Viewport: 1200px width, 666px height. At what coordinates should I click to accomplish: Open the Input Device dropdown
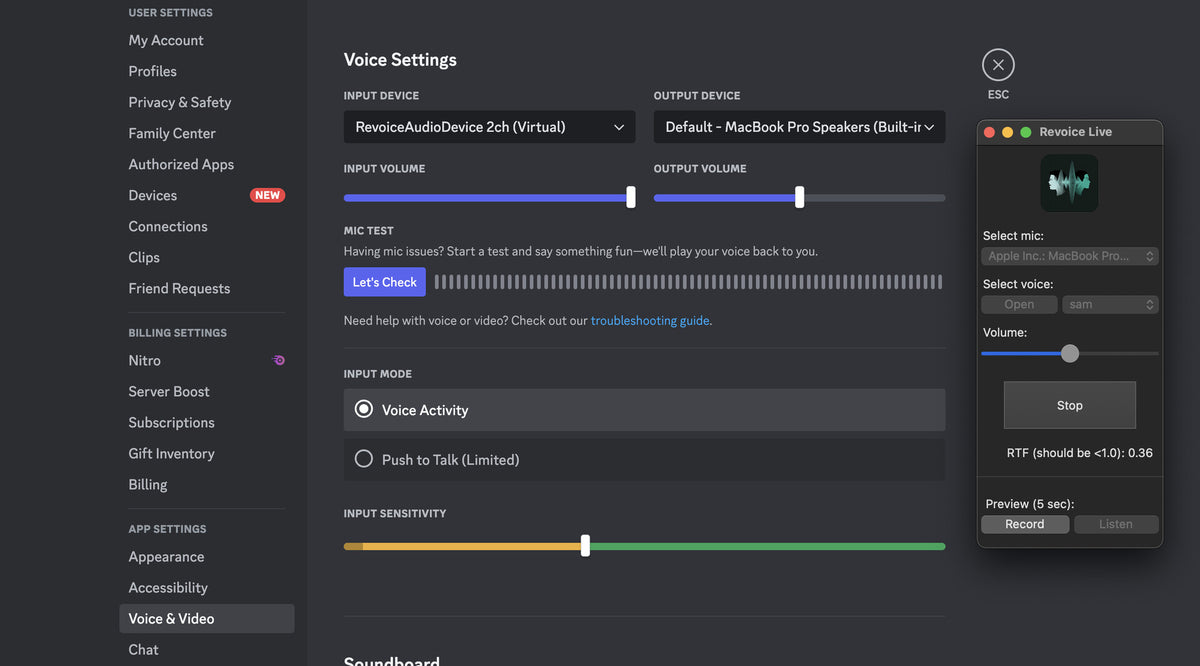[489, 127]
